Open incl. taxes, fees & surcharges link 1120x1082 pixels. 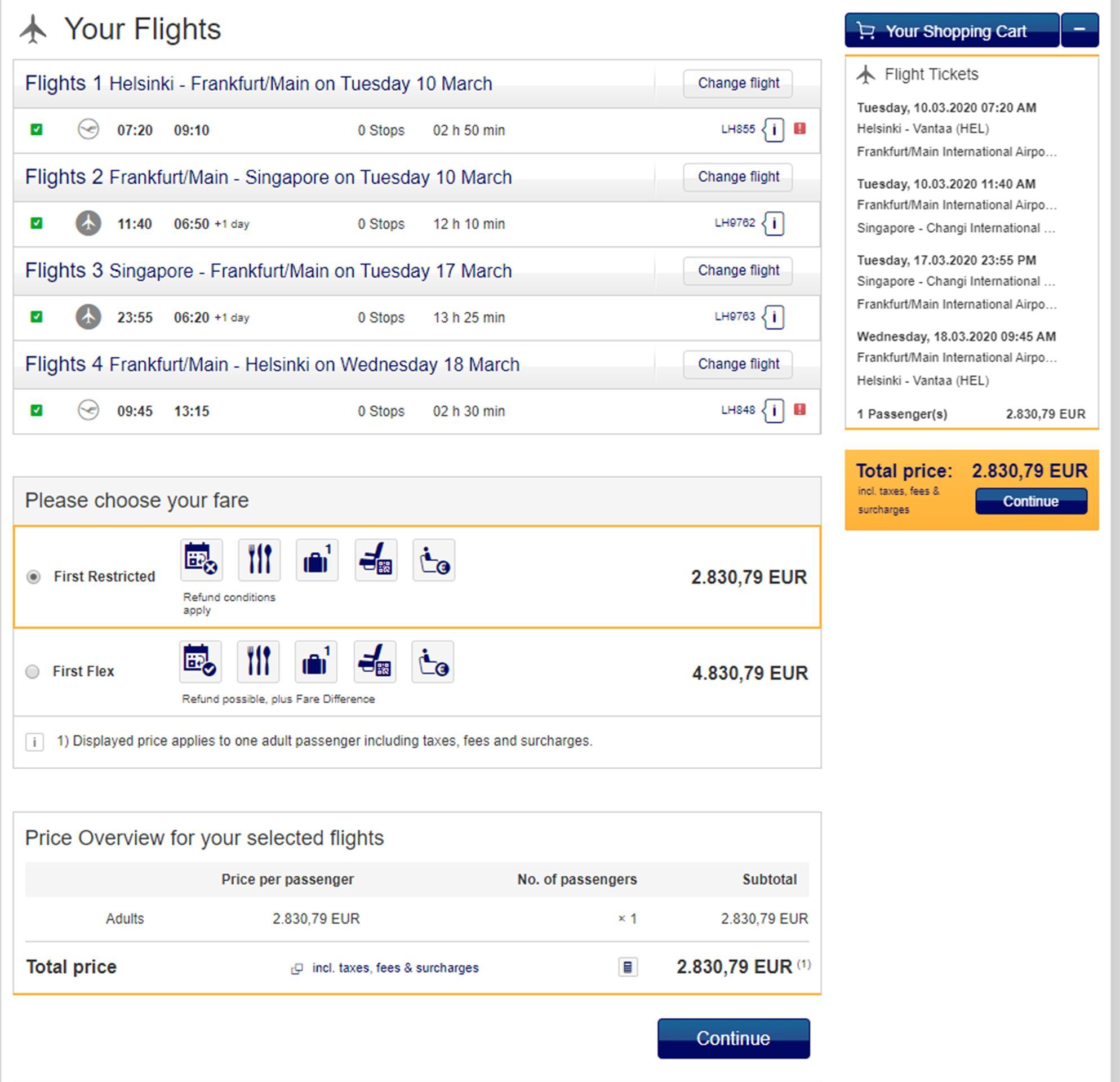[395, 968]
